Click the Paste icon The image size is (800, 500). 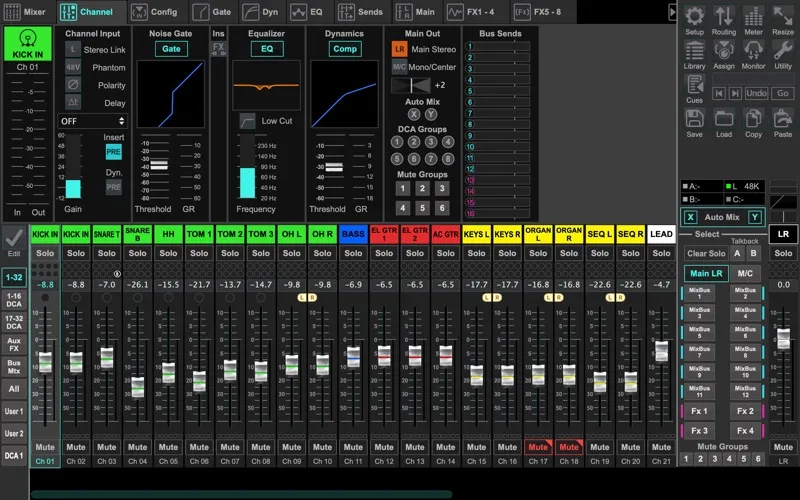(x=783, y=119)
